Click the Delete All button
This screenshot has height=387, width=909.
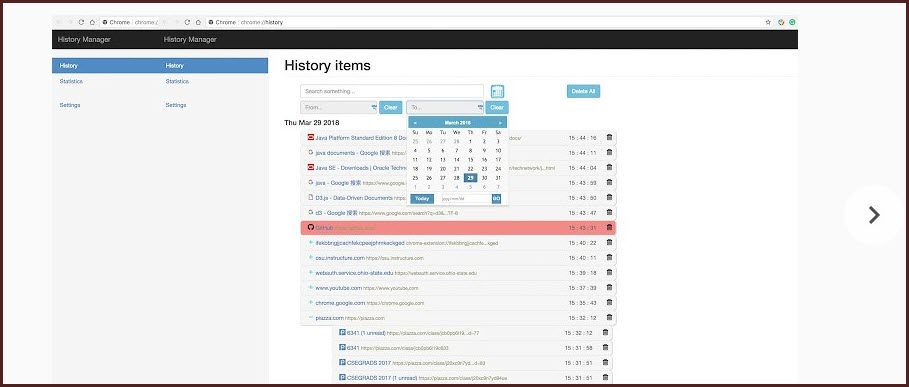click(583, 92)
